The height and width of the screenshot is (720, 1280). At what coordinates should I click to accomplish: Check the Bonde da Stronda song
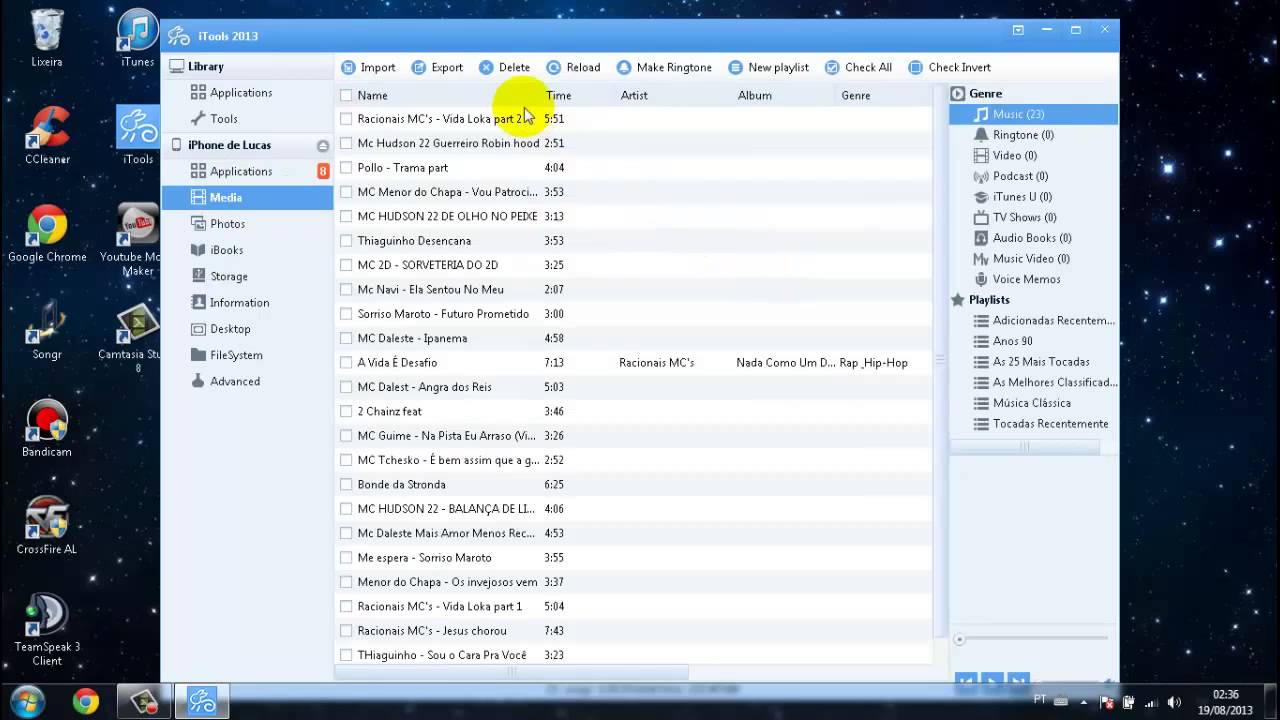coord(346,484)
